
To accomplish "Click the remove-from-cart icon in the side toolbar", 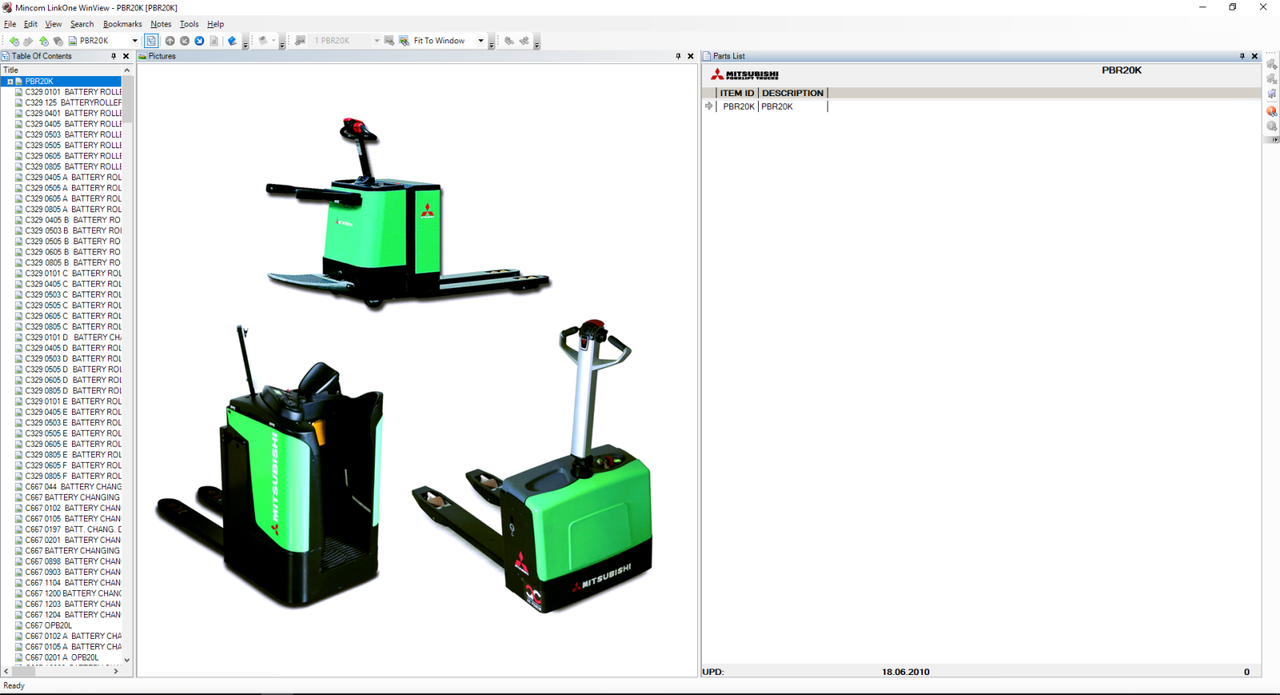I will (x=1272, y=79).
